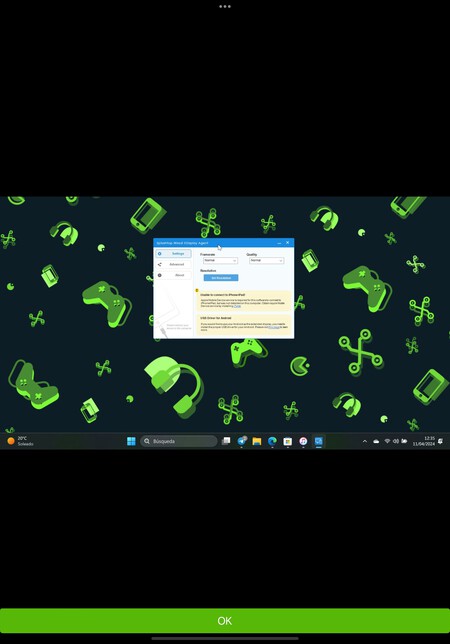Open Task View in the taskbar

pos(226,441)
